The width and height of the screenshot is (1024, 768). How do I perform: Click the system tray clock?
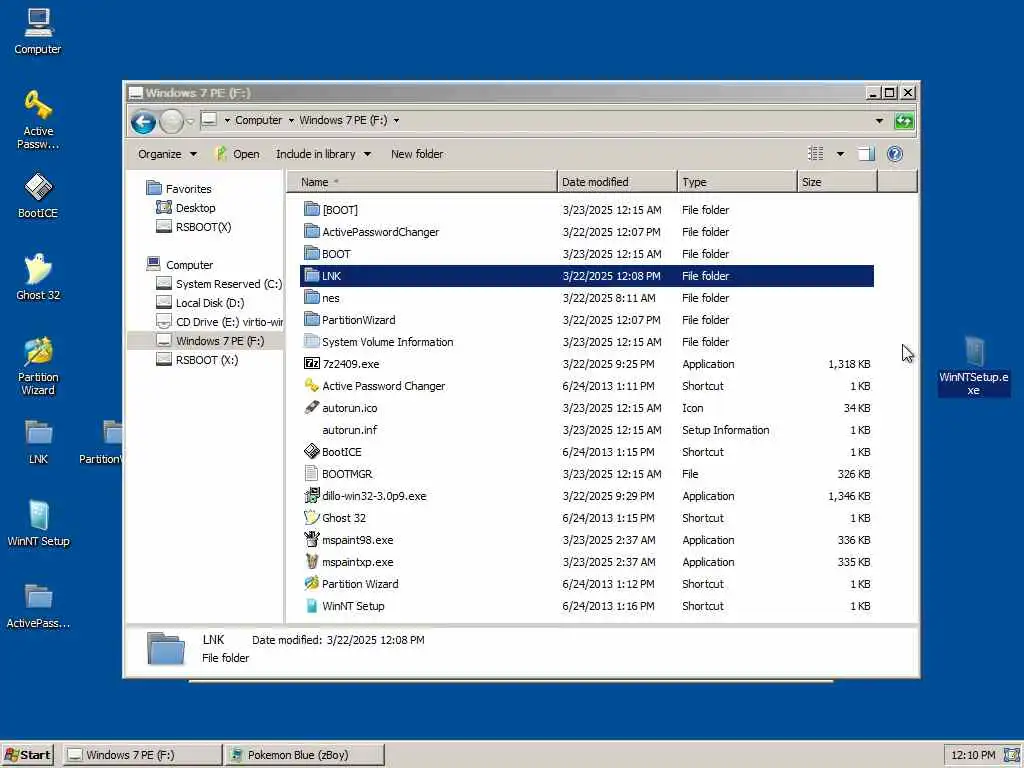pos(973,755)
